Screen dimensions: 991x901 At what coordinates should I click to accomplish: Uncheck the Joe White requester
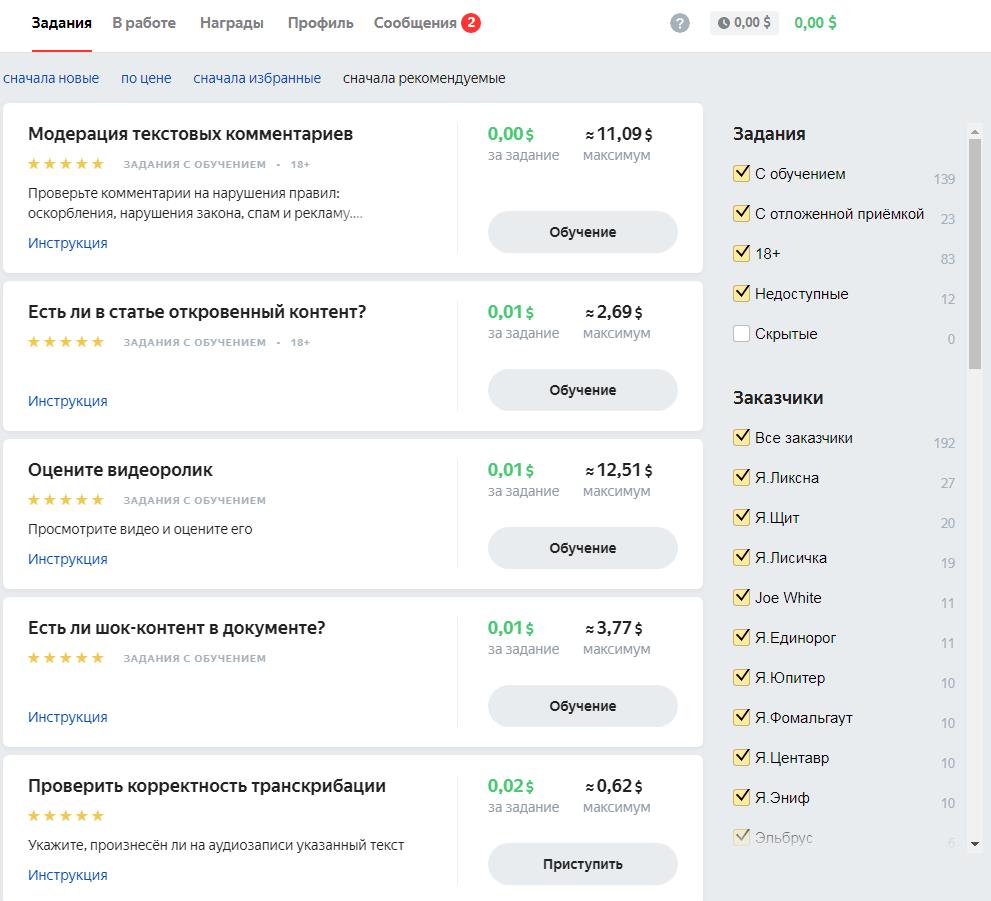[741, 597]
